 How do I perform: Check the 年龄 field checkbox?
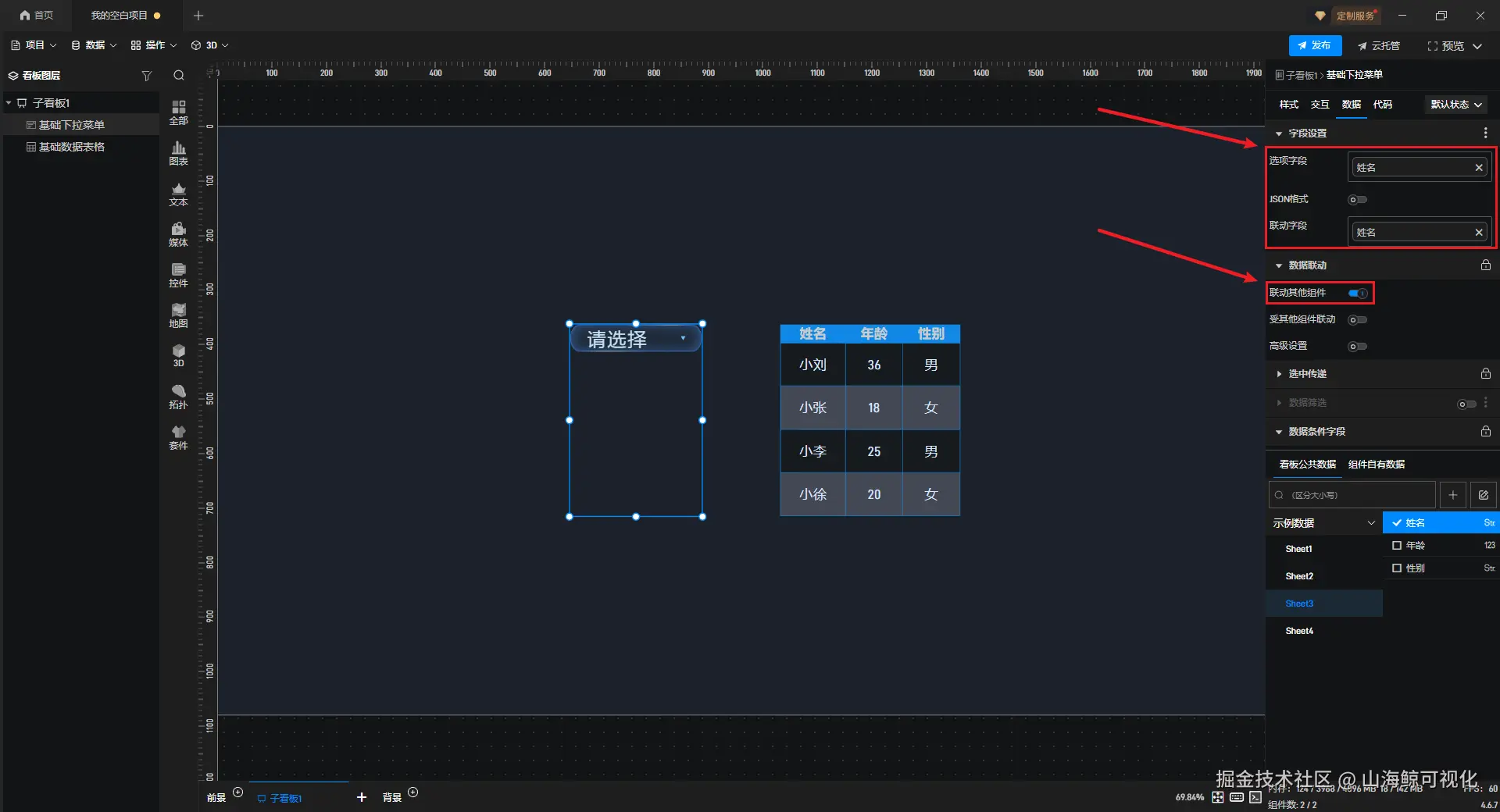(1397, 546)
